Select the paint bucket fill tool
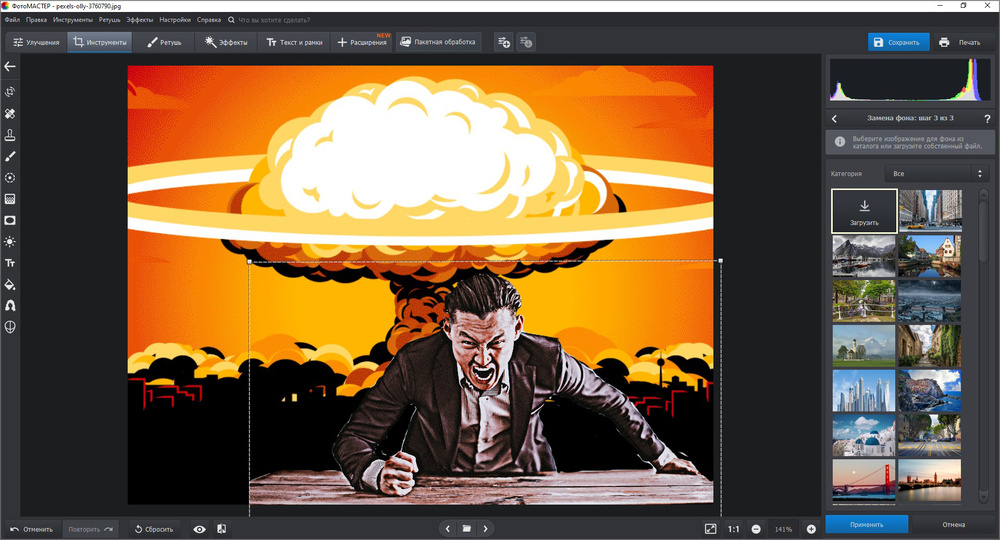This screenshot has width=1000, height=540. point(10,284)
